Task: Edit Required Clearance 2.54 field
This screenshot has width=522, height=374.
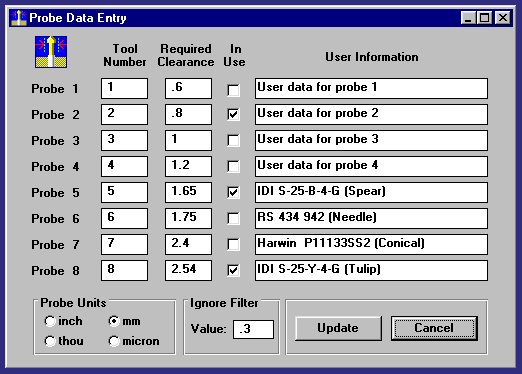Action: [188, 270]
